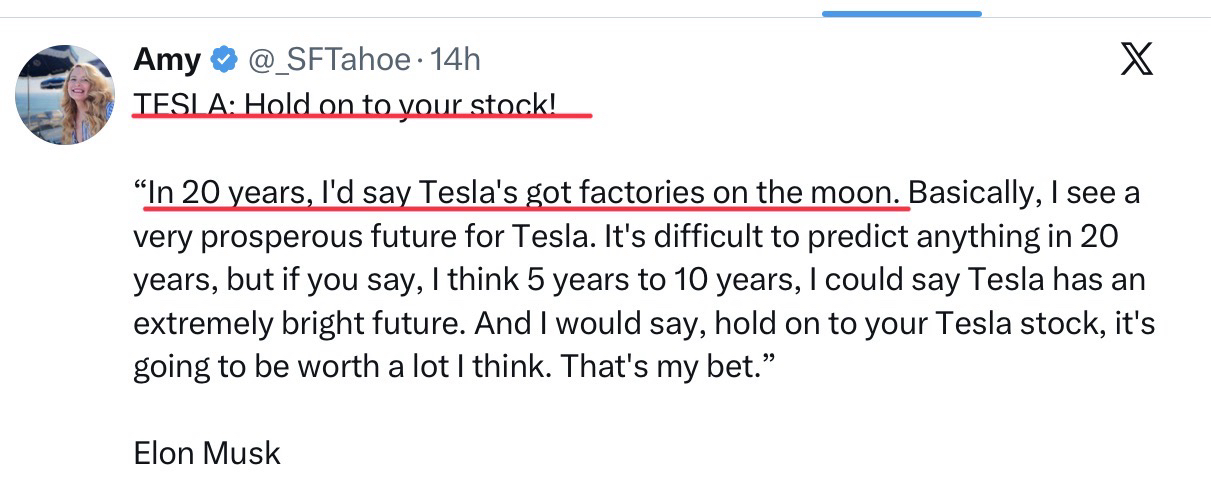Click the display name Amy
This screenshot has height=478, width=1211.
click(165, 60)
